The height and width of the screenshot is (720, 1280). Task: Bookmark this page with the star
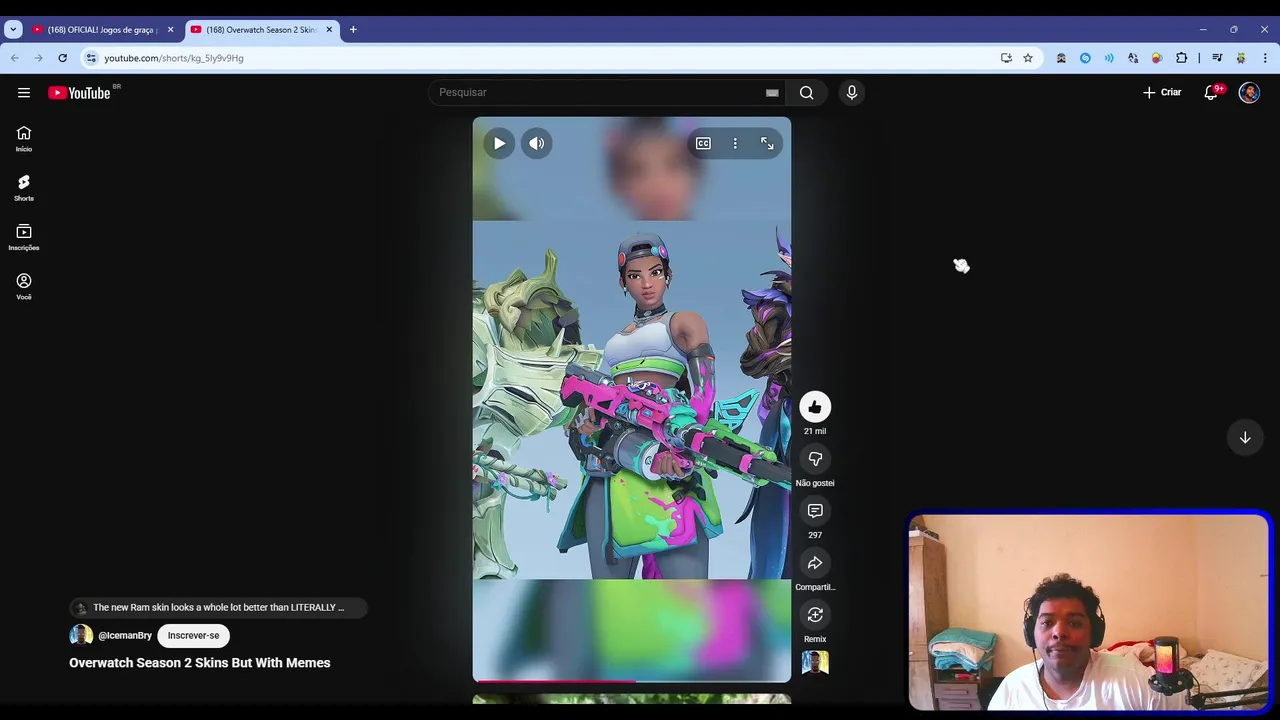1028,58
